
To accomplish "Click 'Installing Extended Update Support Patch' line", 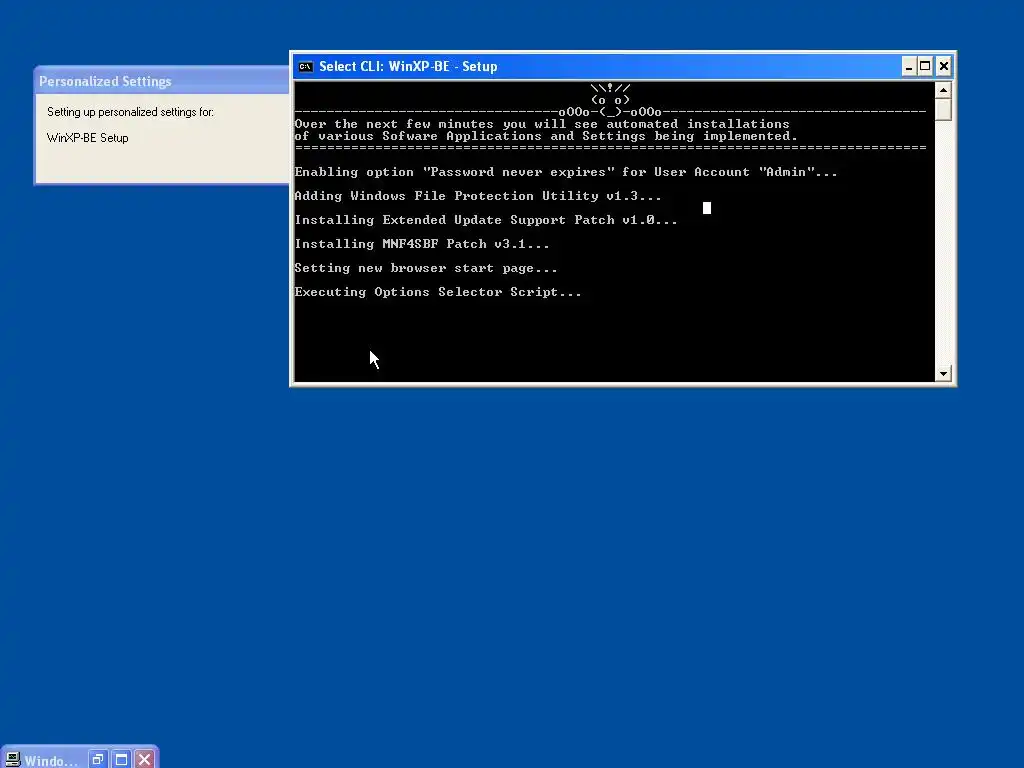I will (x=486, y=220).
